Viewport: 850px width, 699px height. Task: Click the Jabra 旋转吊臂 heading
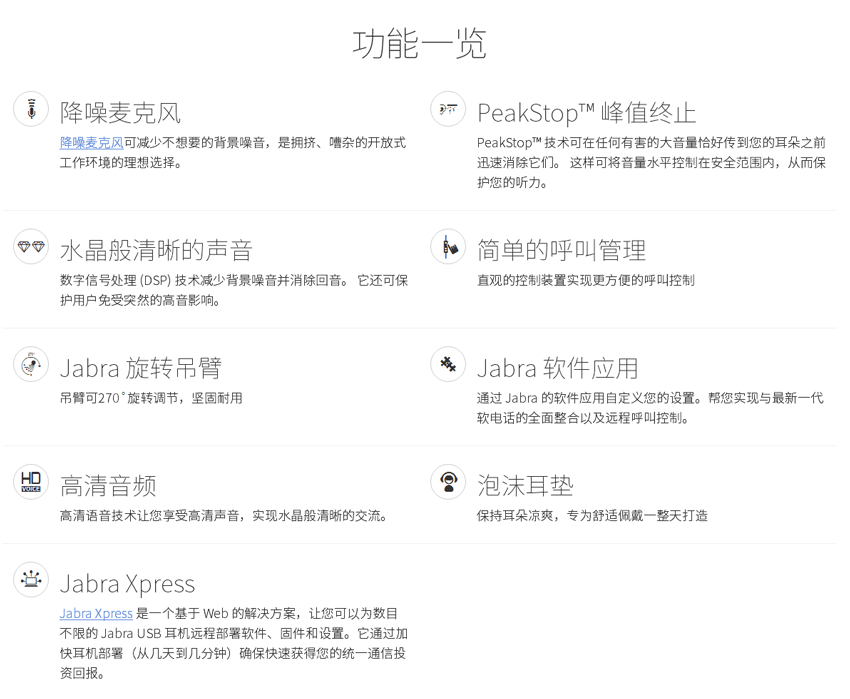(x=141, y=368)
